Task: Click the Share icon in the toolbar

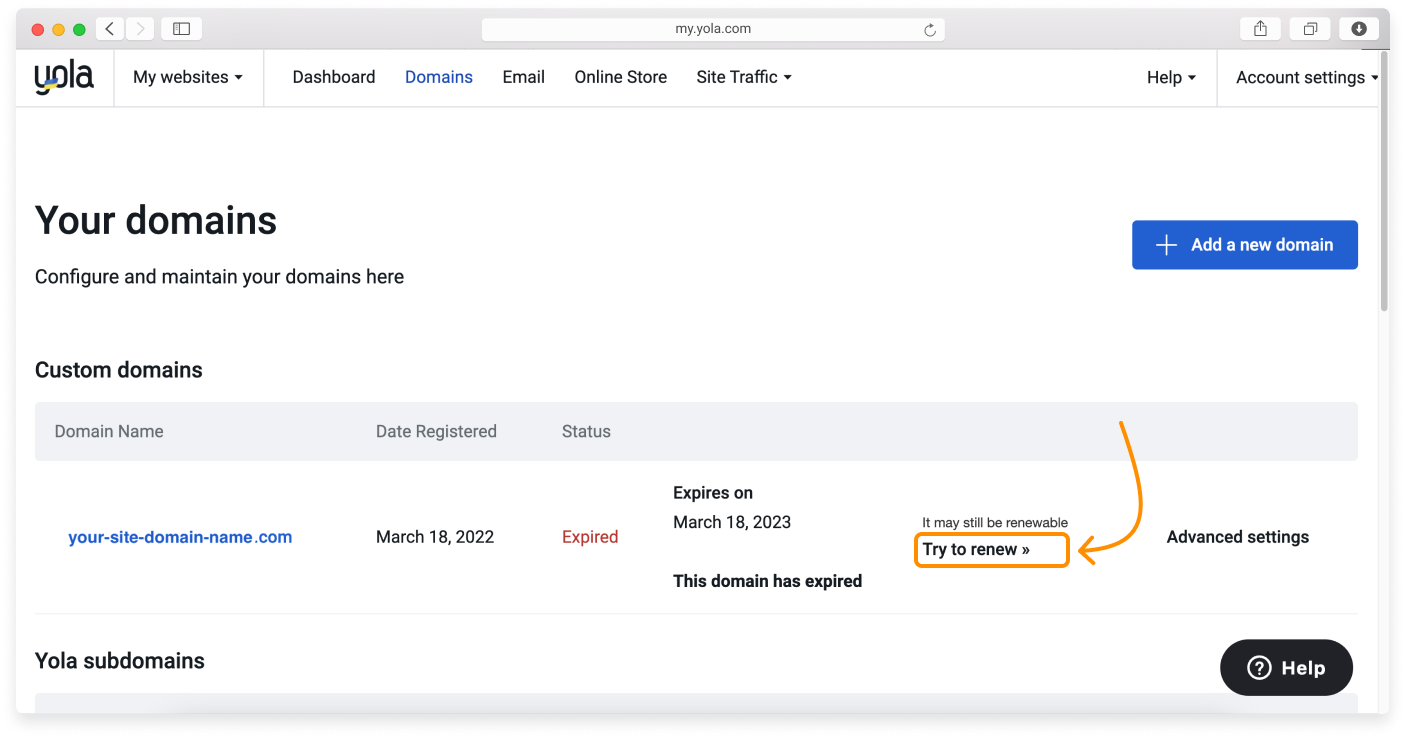Action: click(x=1259, y=28)
